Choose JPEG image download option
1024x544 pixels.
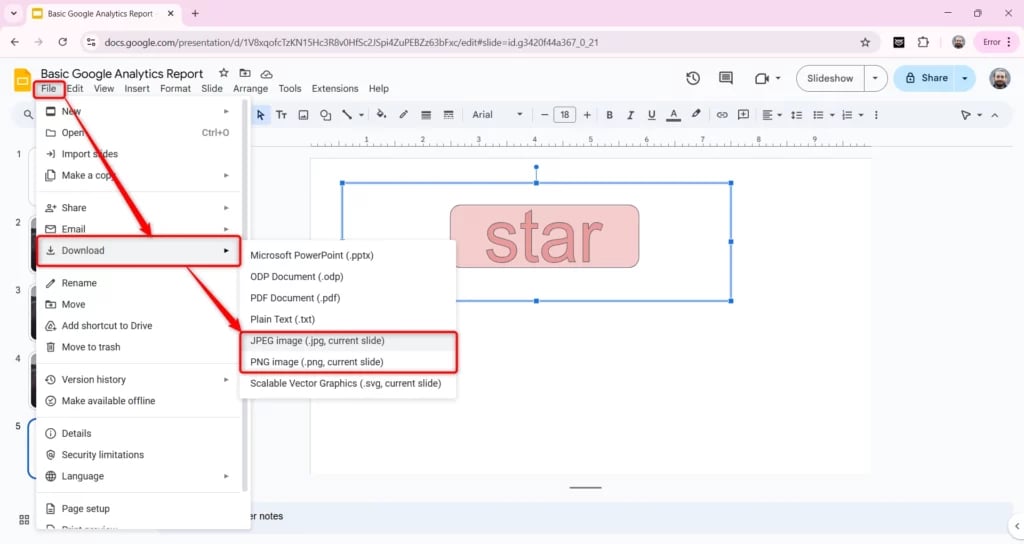(x=317, y=341)
